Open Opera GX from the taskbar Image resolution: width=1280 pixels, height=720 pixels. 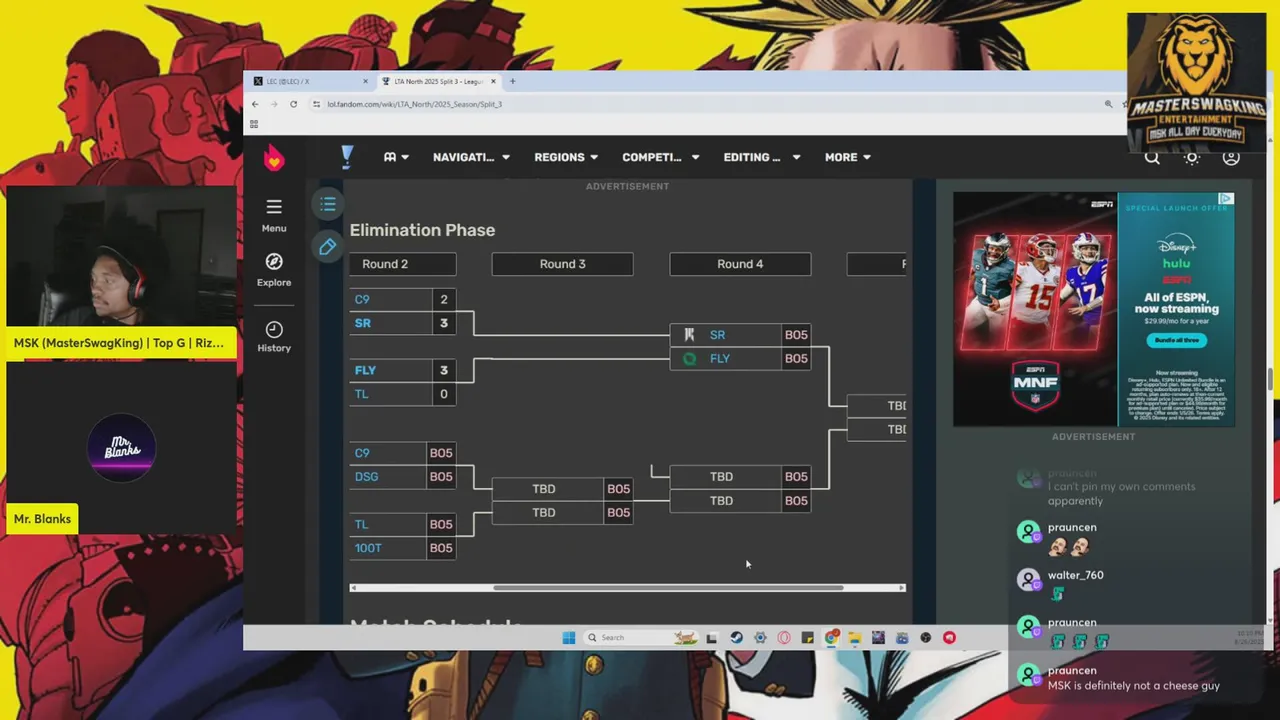coord(784,638)
